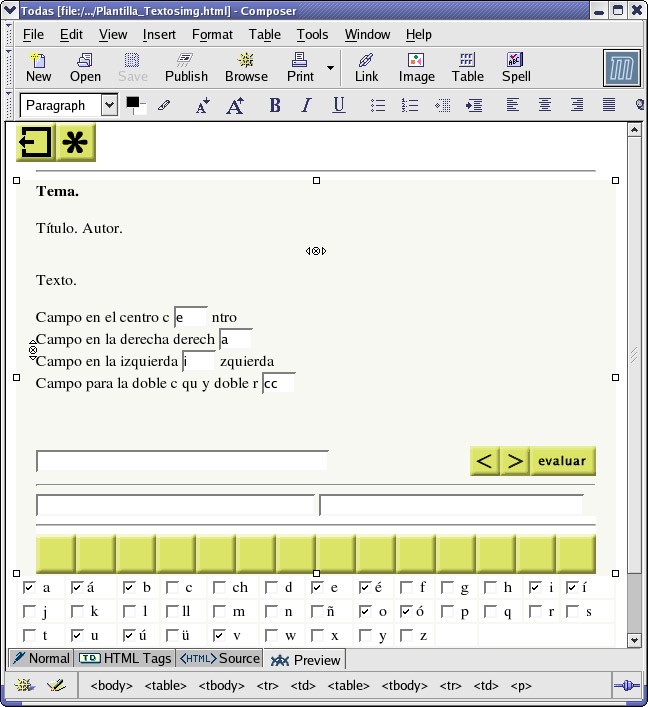
Task: Click the Publish toolbar icon
Action: pos(186,67)
